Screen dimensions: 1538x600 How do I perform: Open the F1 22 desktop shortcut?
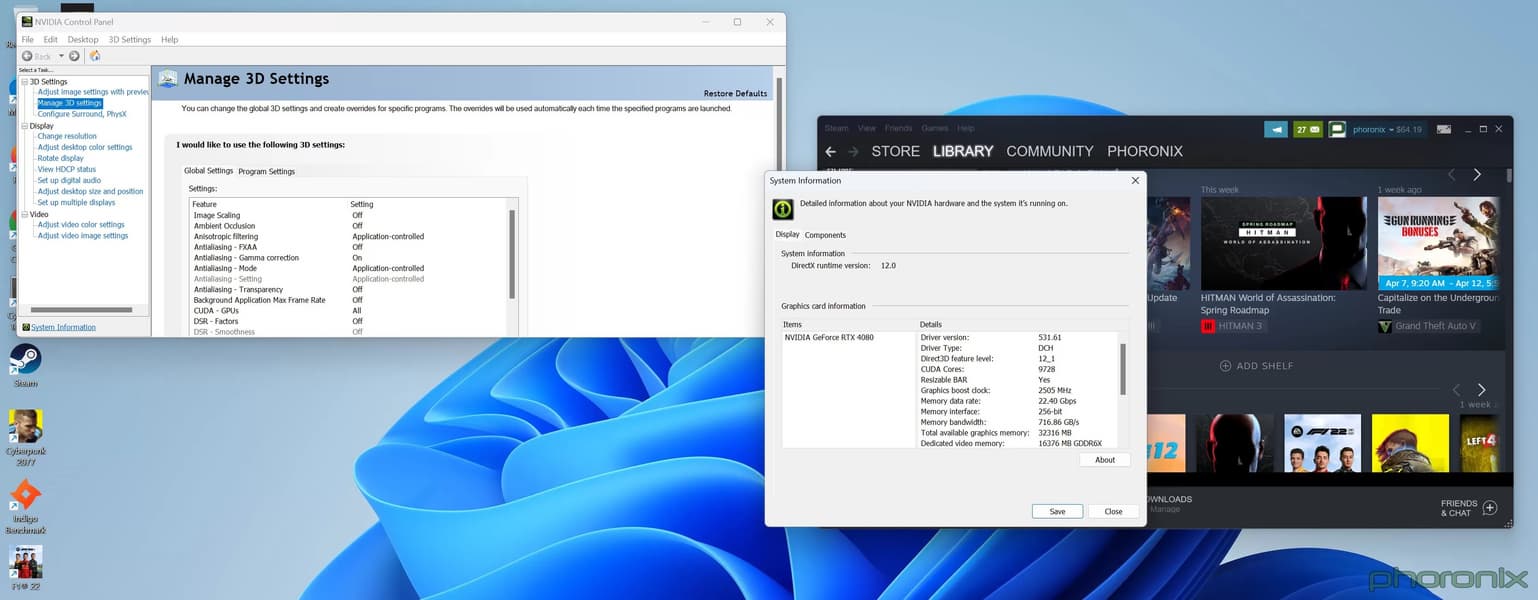click(25, 567)
